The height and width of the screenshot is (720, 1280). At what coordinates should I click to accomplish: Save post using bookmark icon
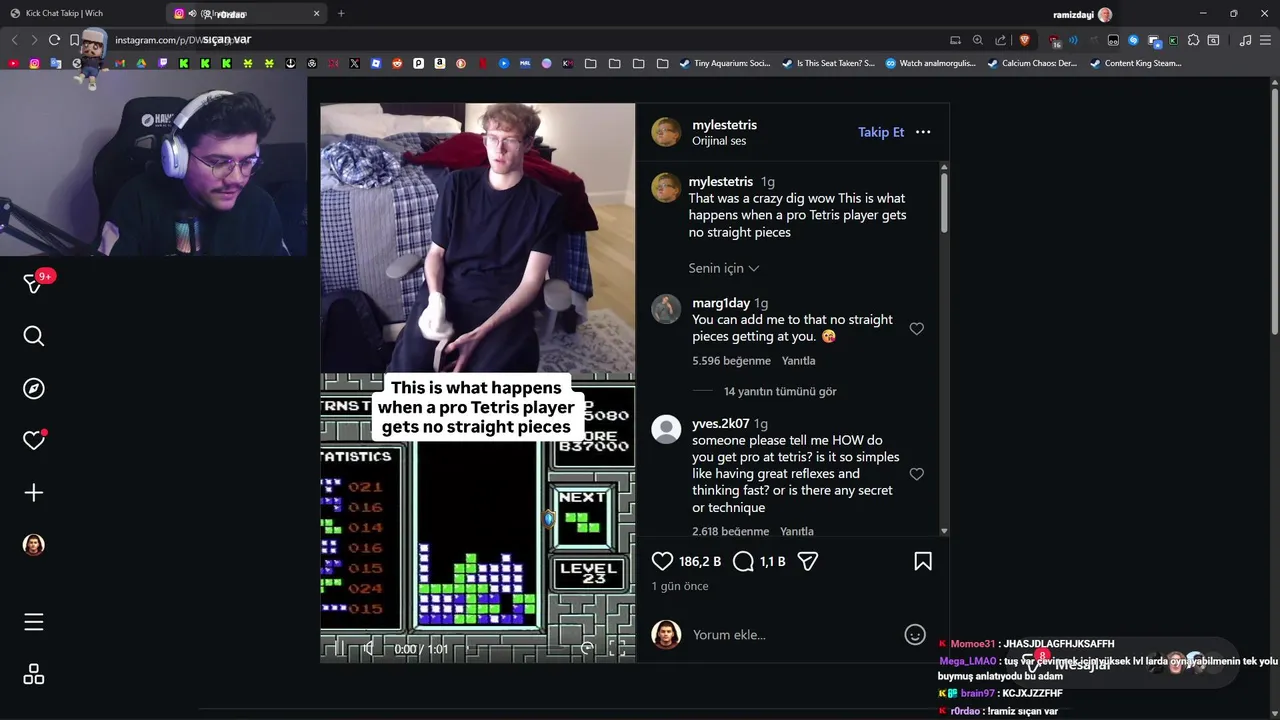[x=923, y=561]
